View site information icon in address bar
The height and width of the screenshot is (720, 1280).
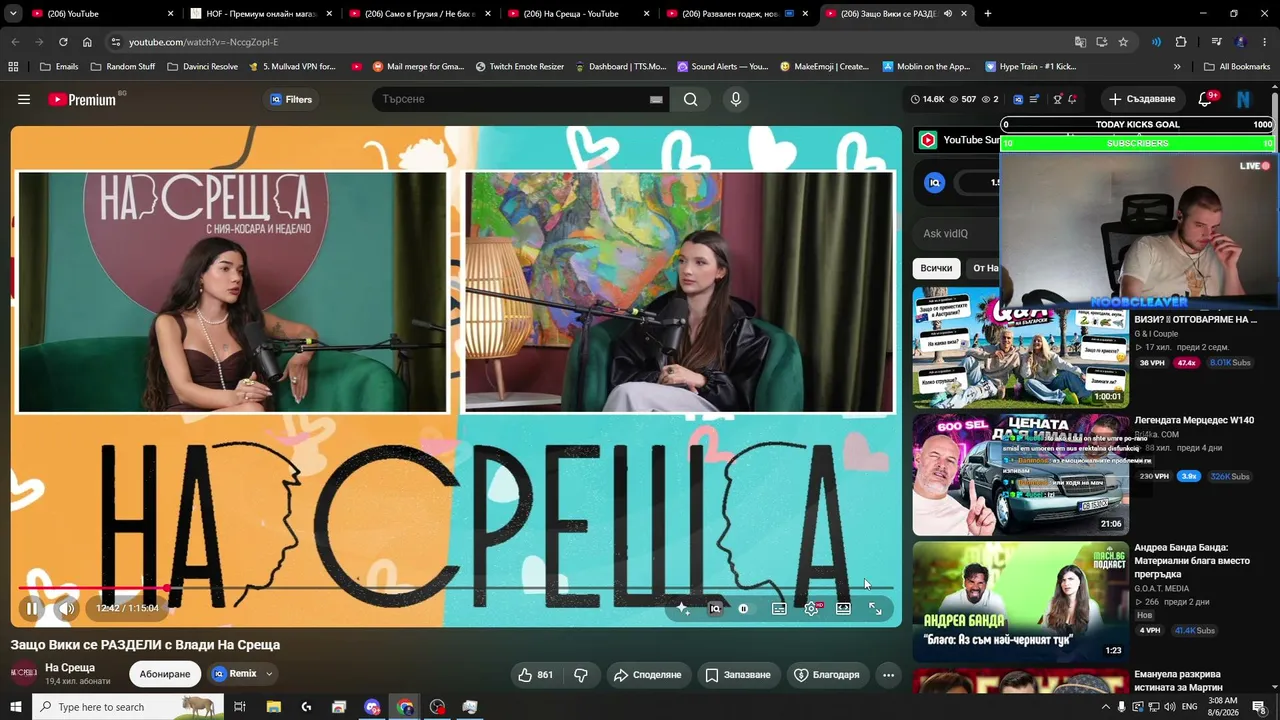click(x=116, y=42)
